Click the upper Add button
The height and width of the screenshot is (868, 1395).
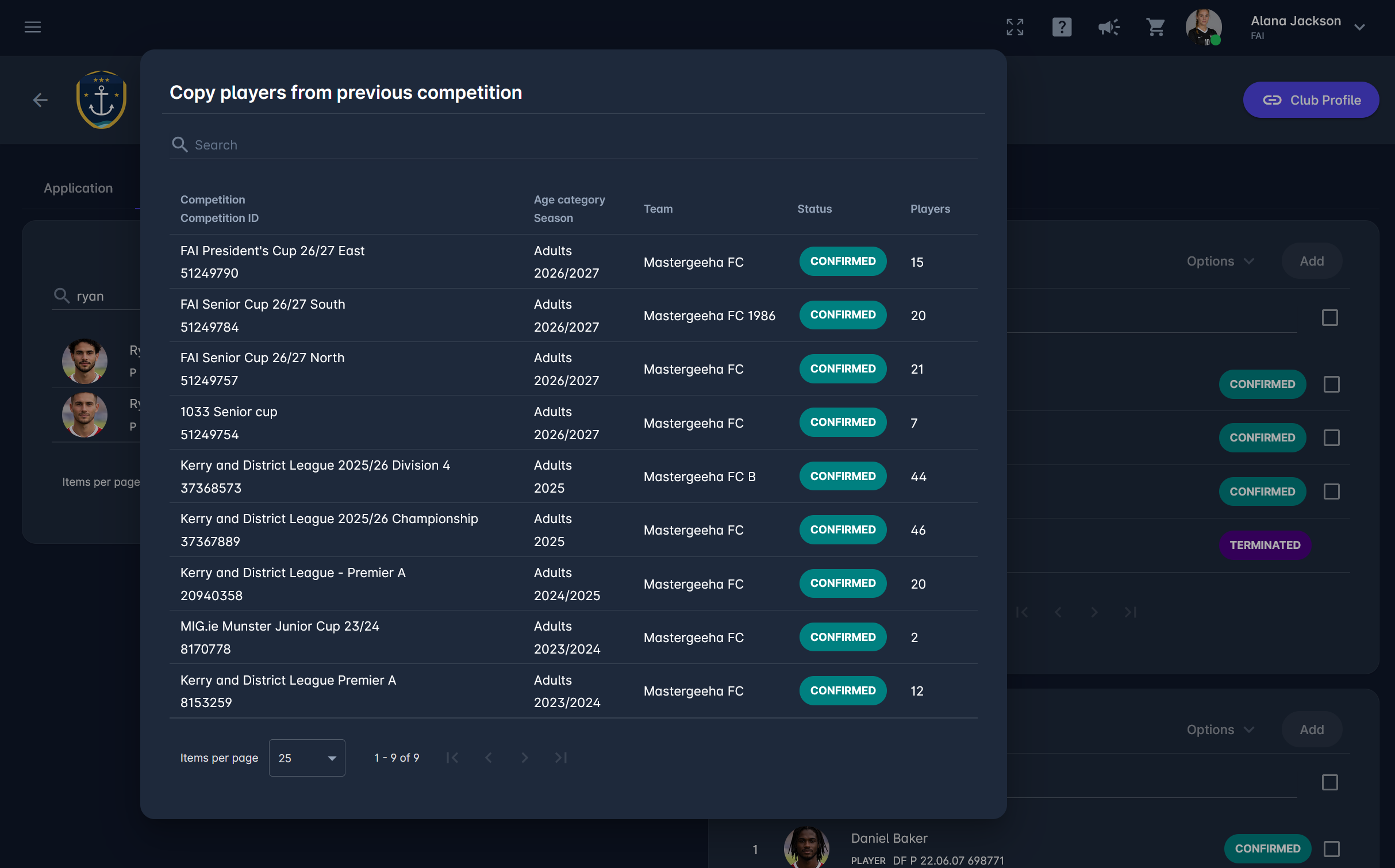click(x=1312, y=261)
